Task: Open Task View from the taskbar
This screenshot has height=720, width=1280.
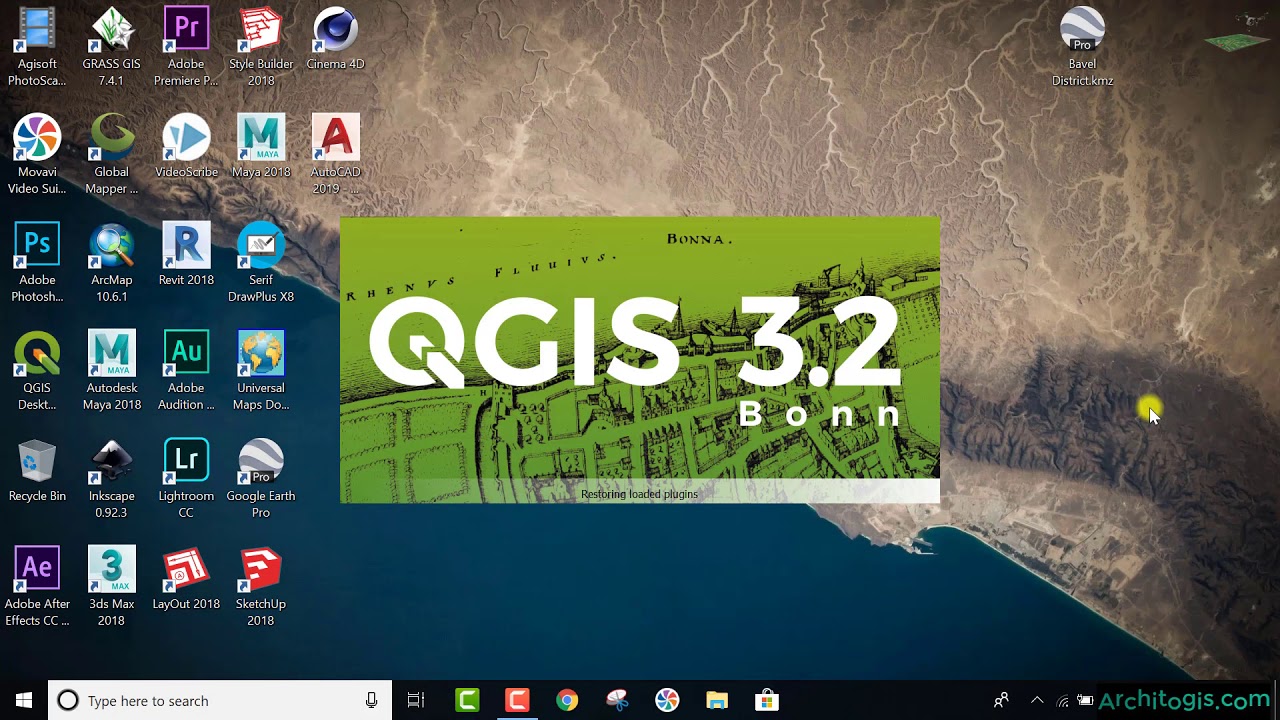Action: click(x=416, y=700)
